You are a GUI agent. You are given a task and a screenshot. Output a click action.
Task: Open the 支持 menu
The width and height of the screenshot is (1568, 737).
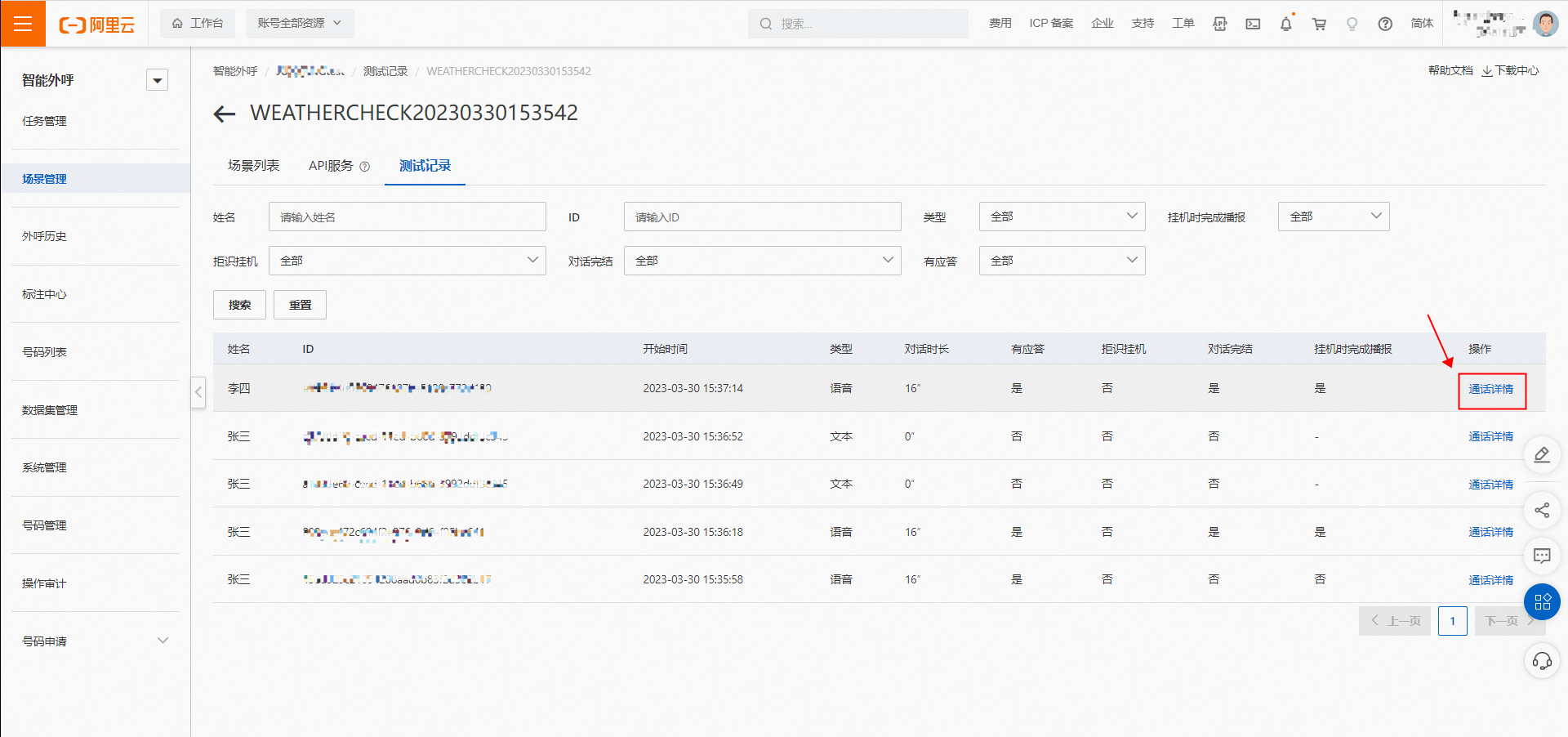point(1143,23)
